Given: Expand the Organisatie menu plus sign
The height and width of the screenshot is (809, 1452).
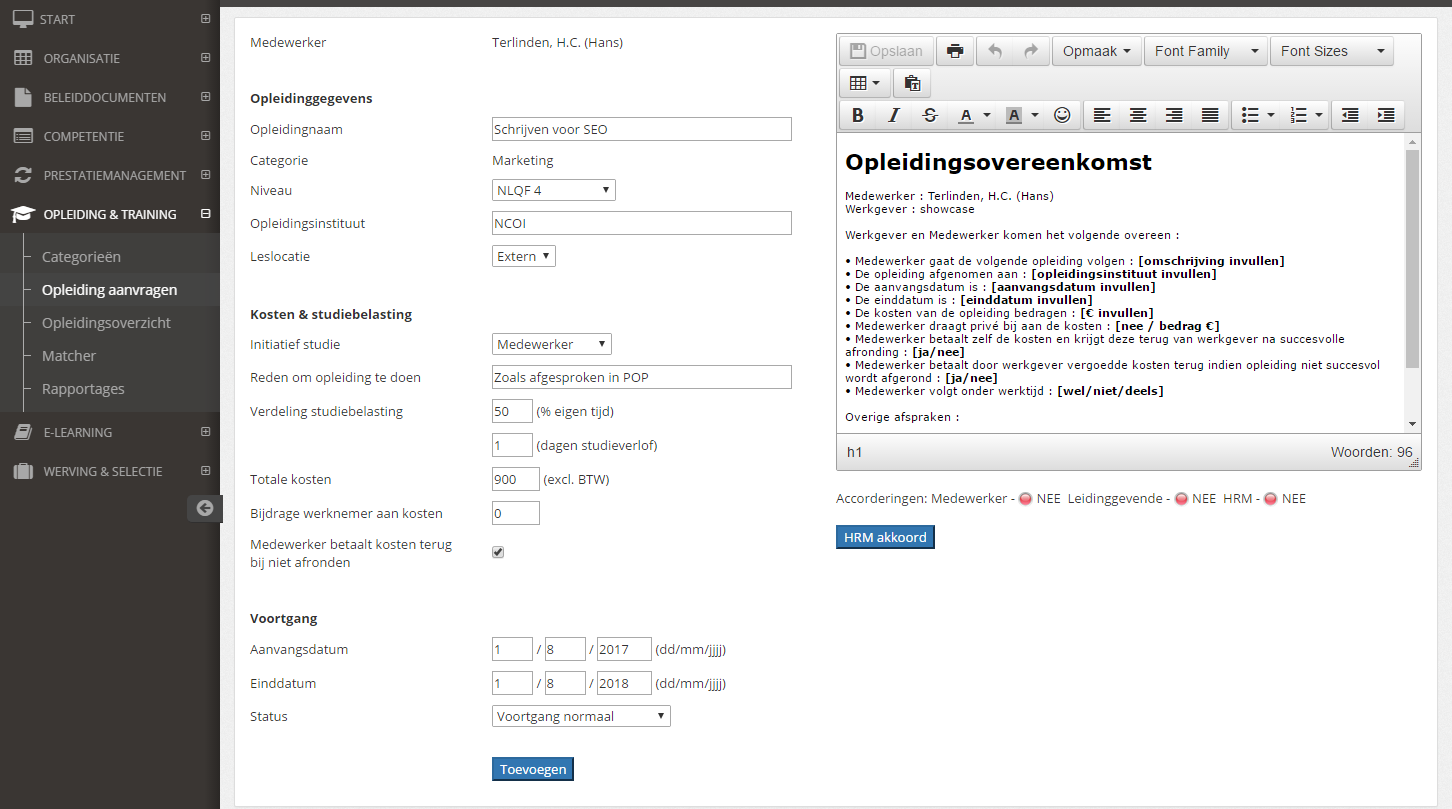Looking at the screenshot, I should (x=205, y=58).
